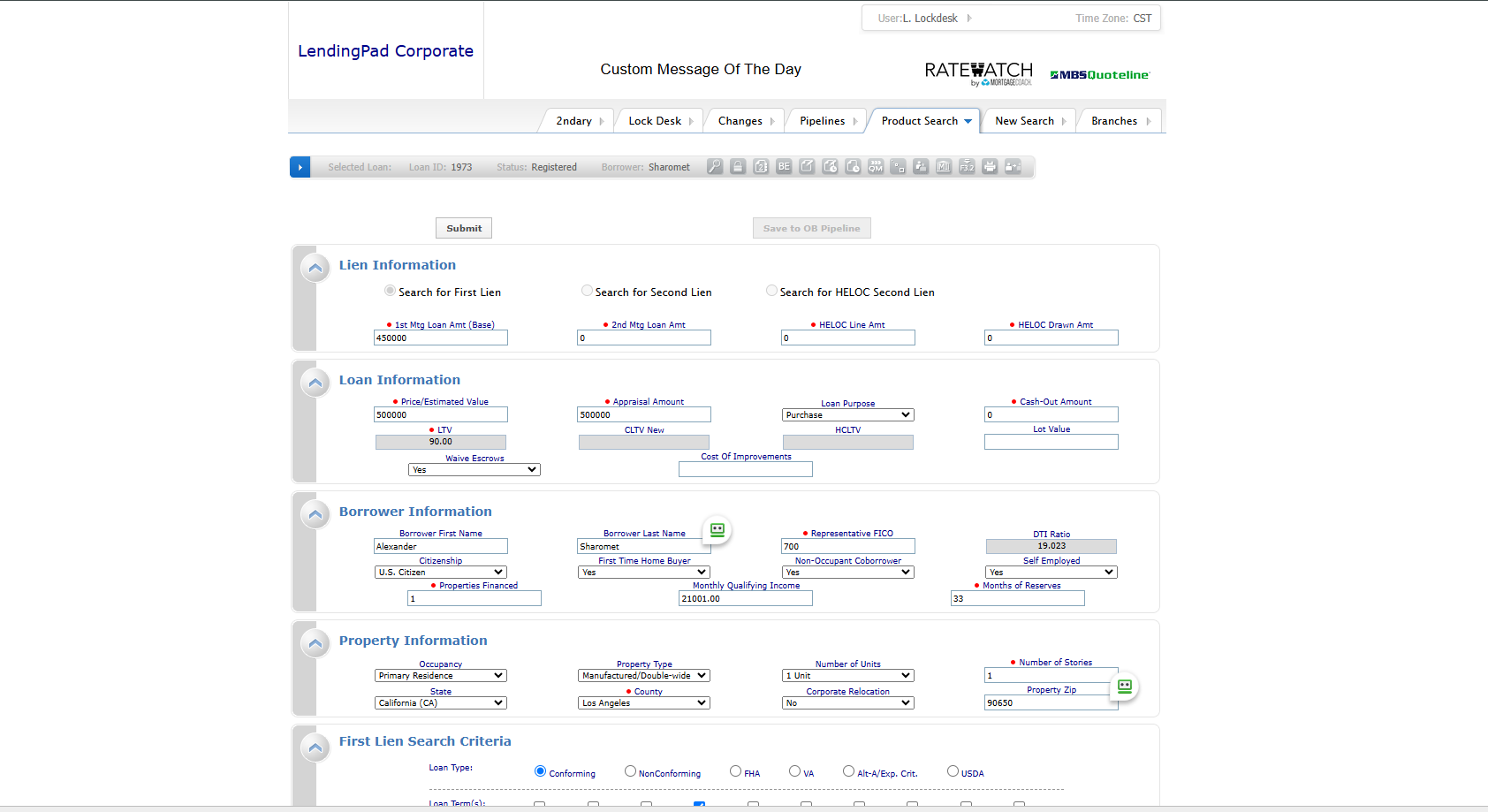Image resolution: width=1488 pixels, height=812 pixels.
Task: Open the 2ndary tab
Action: click(576, 121)
